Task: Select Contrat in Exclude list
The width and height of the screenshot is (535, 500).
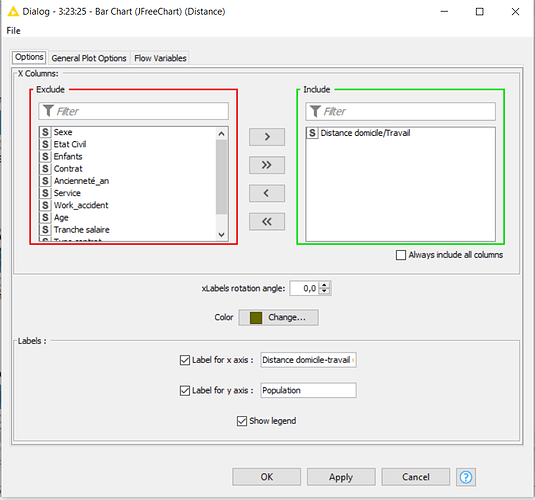Action: (x=128, y=169)
